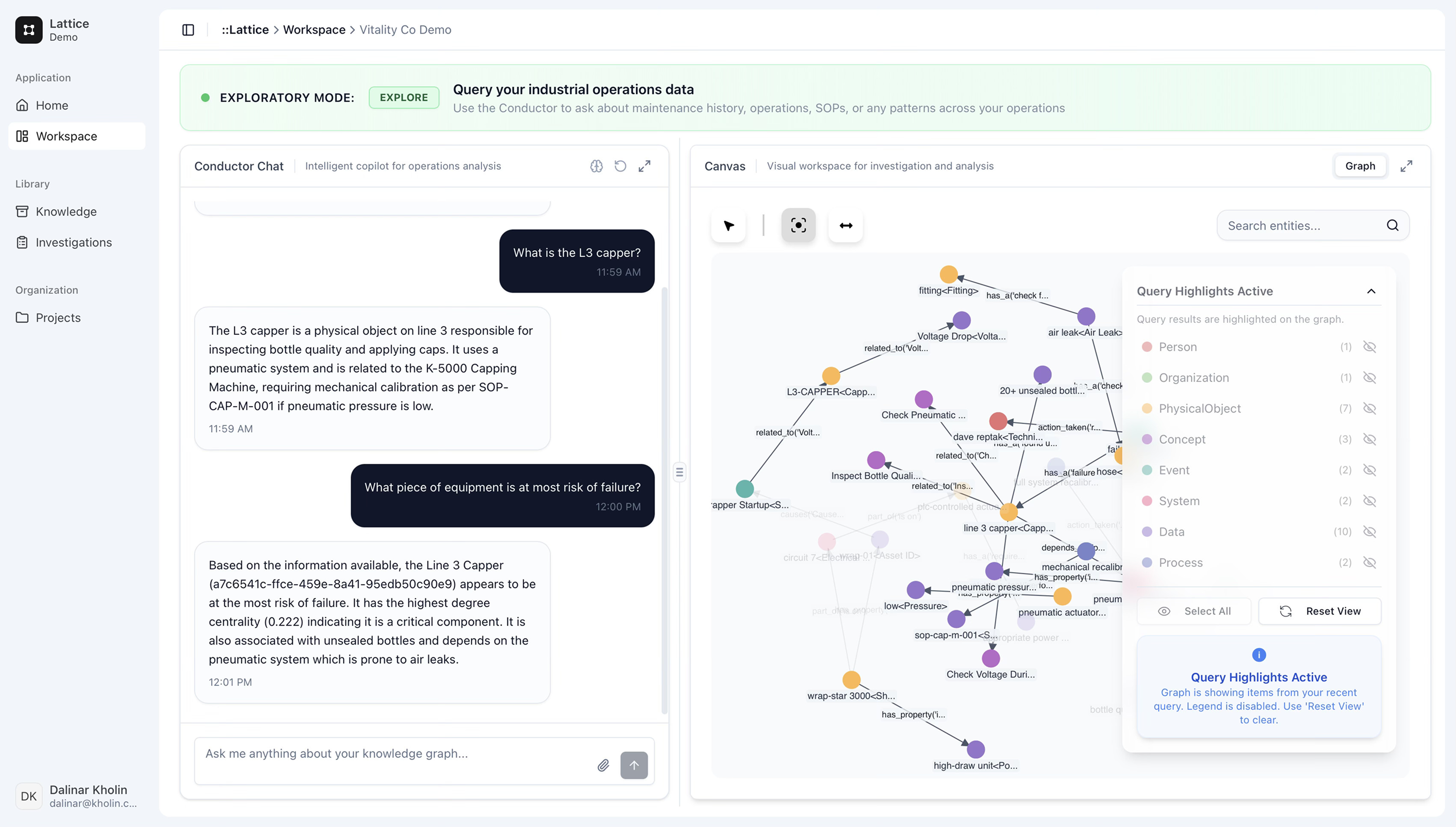Open Home from the sidebar
Image resolution: width=1456 pixels, height=827 pixels.
(x=77, y=105)
